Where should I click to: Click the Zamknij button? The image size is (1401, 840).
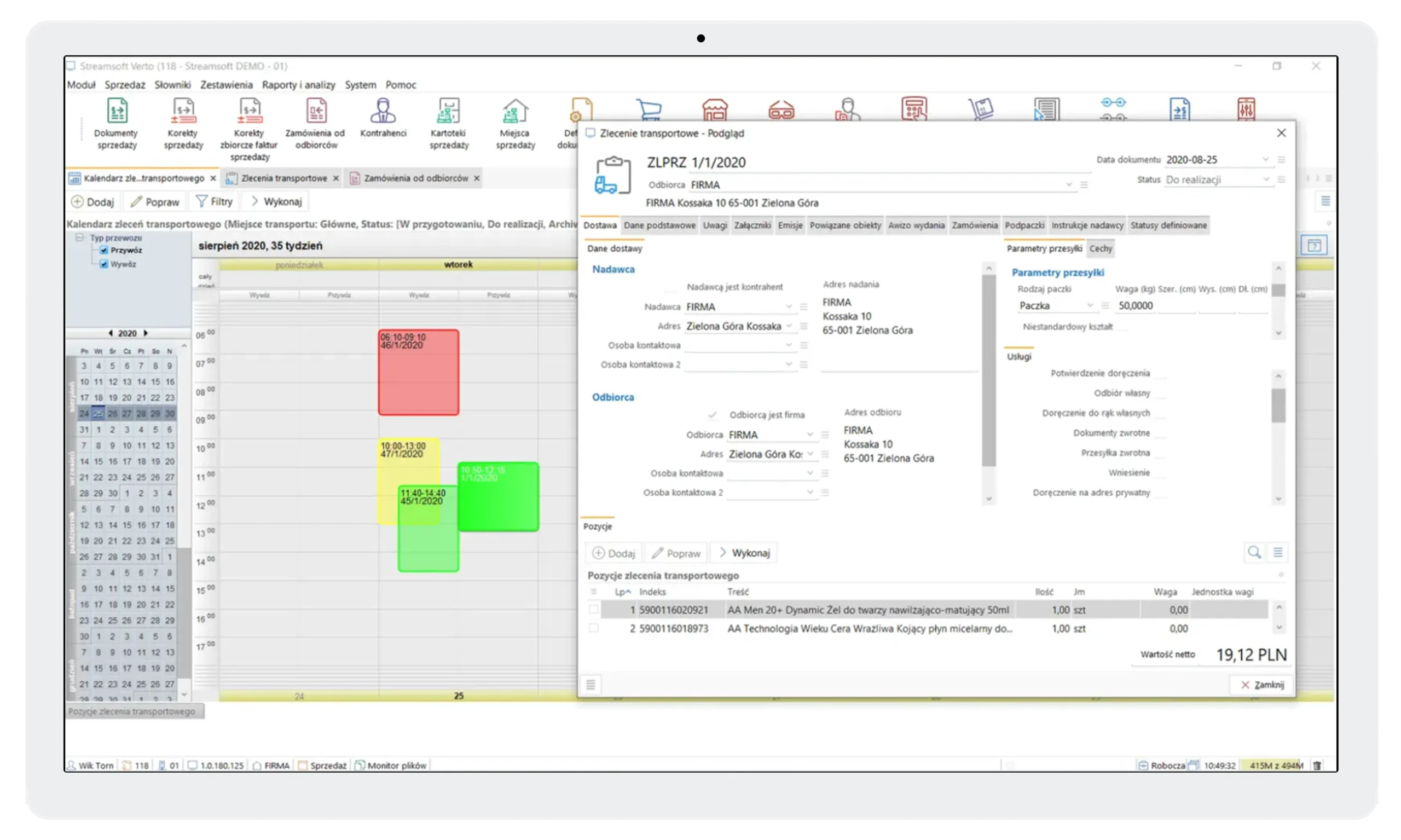point(1262,685)
